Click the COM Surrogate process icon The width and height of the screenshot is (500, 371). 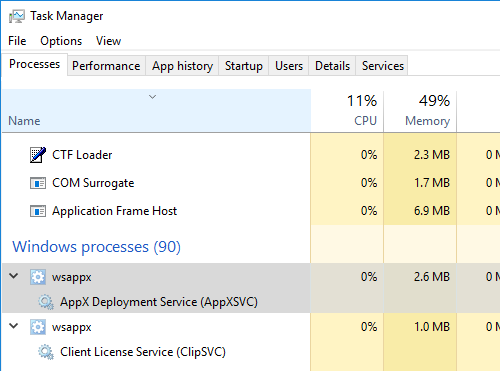38,183
